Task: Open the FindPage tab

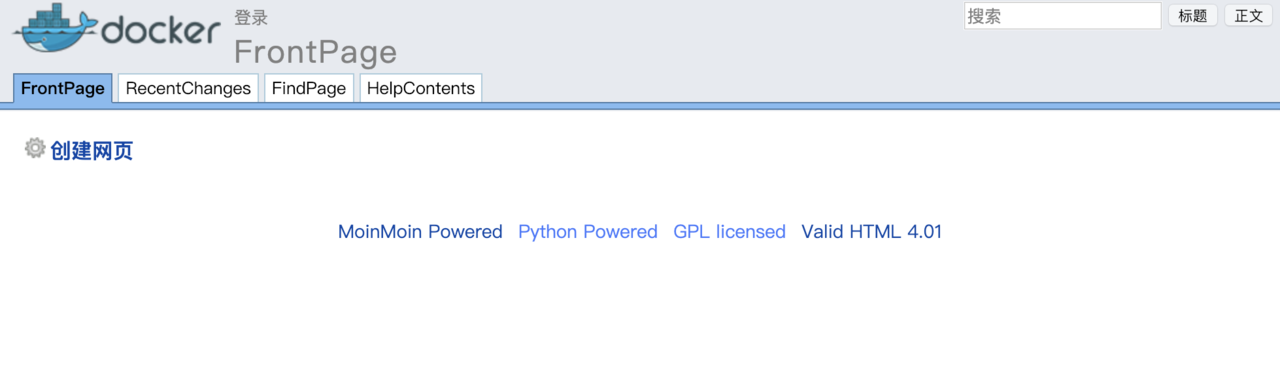Action: click(x=309, y=88)
